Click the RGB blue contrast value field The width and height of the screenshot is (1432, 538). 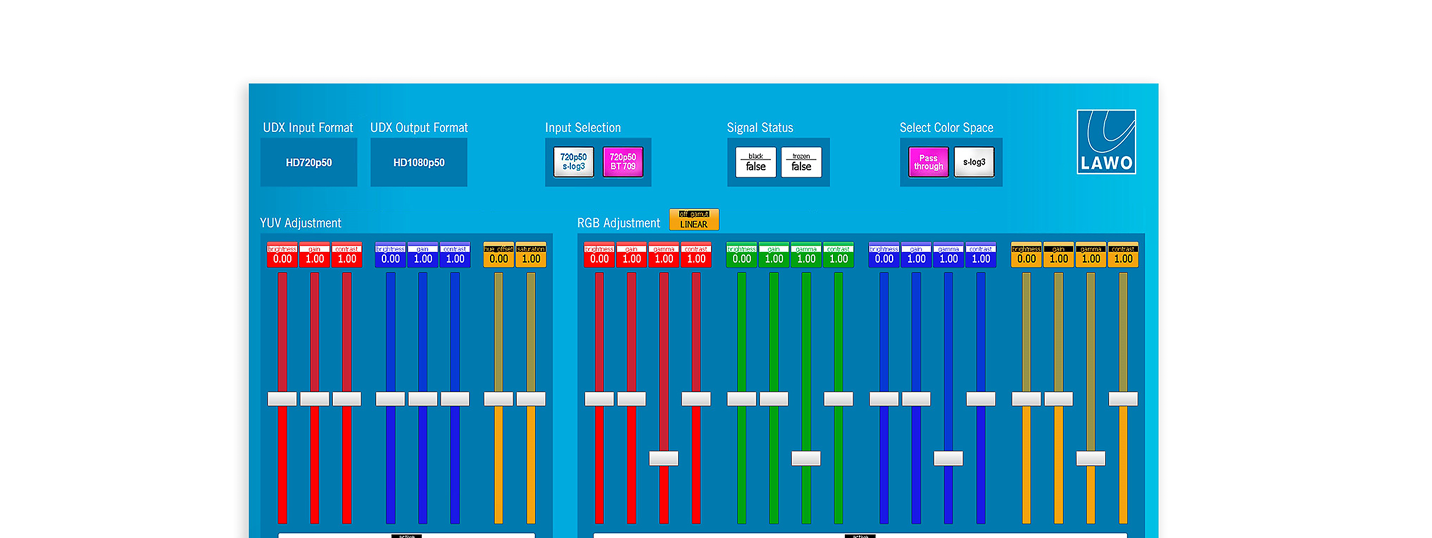click(981, 259)
